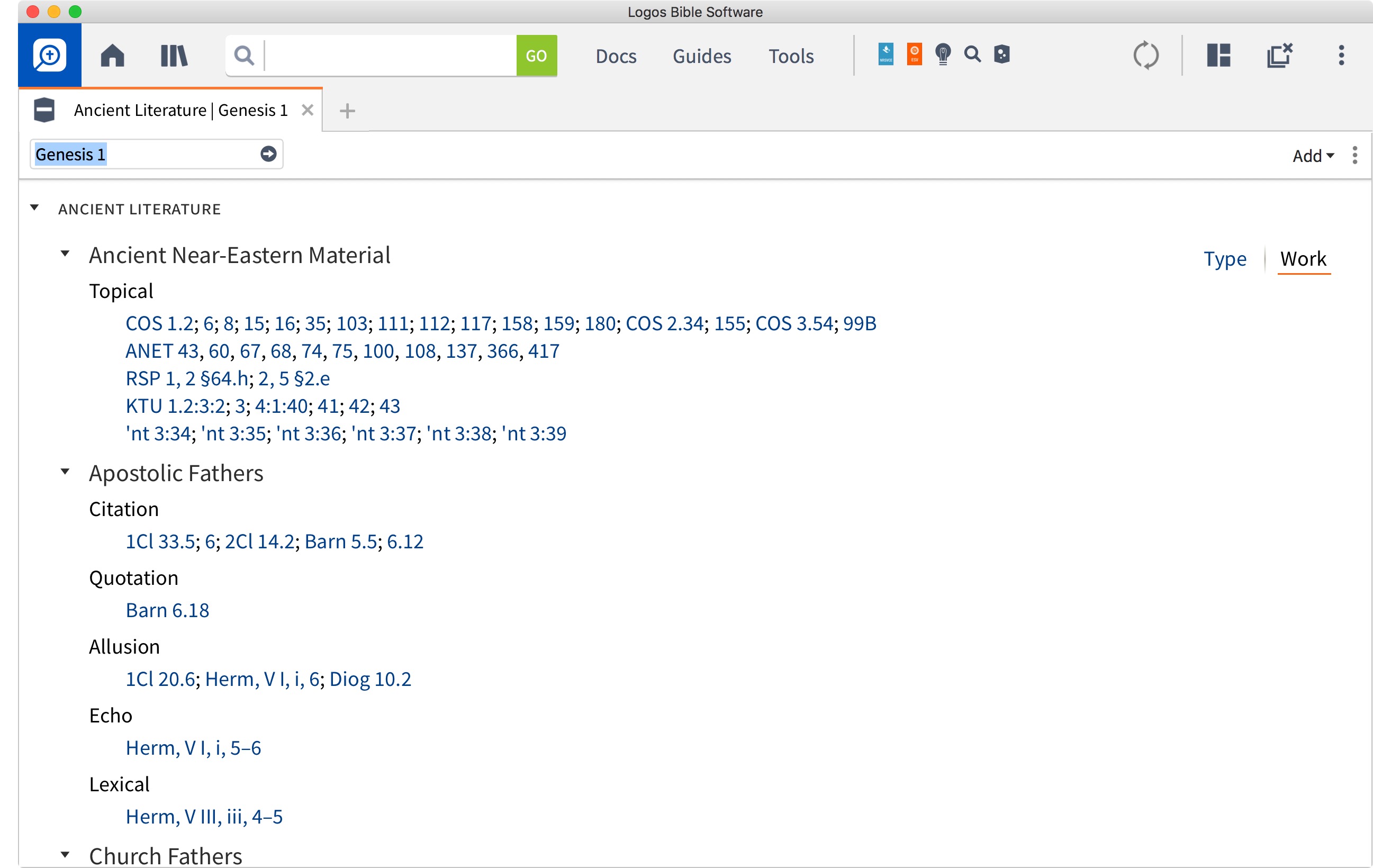Open 99B reference link

[x=859, y=323]
